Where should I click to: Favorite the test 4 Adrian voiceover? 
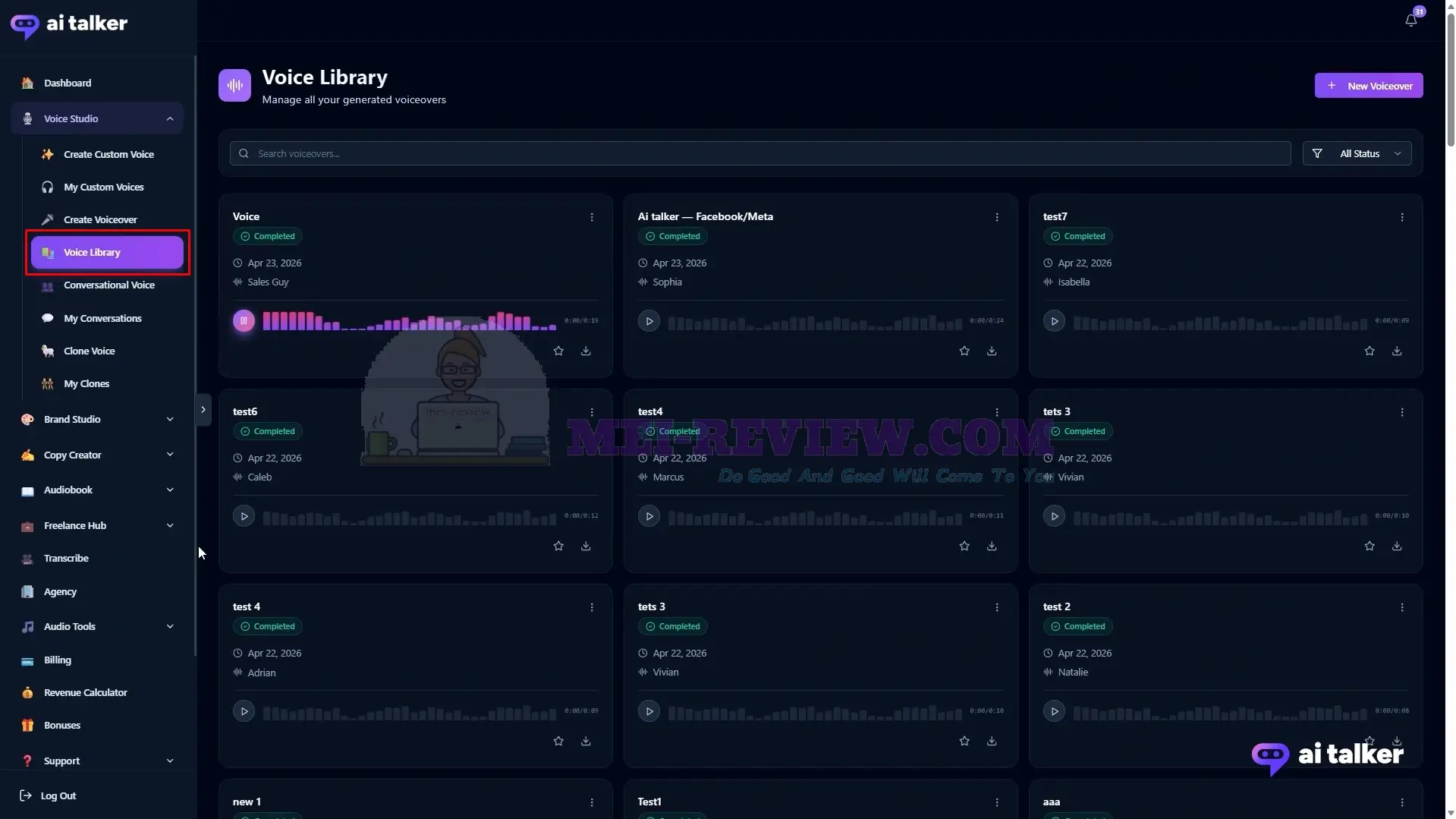click(x=558, y=741)
